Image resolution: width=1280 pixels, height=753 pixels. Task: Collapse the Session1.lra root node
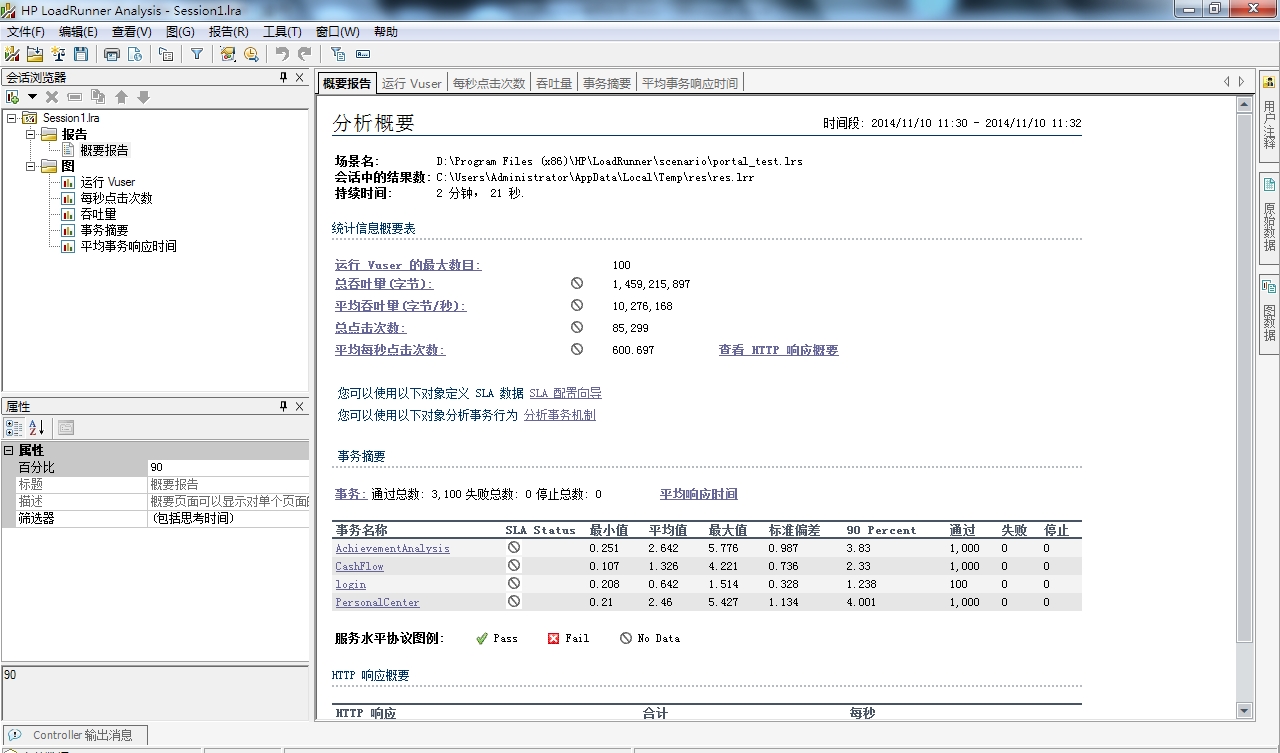pyautogui.click(x=11, y=118)
